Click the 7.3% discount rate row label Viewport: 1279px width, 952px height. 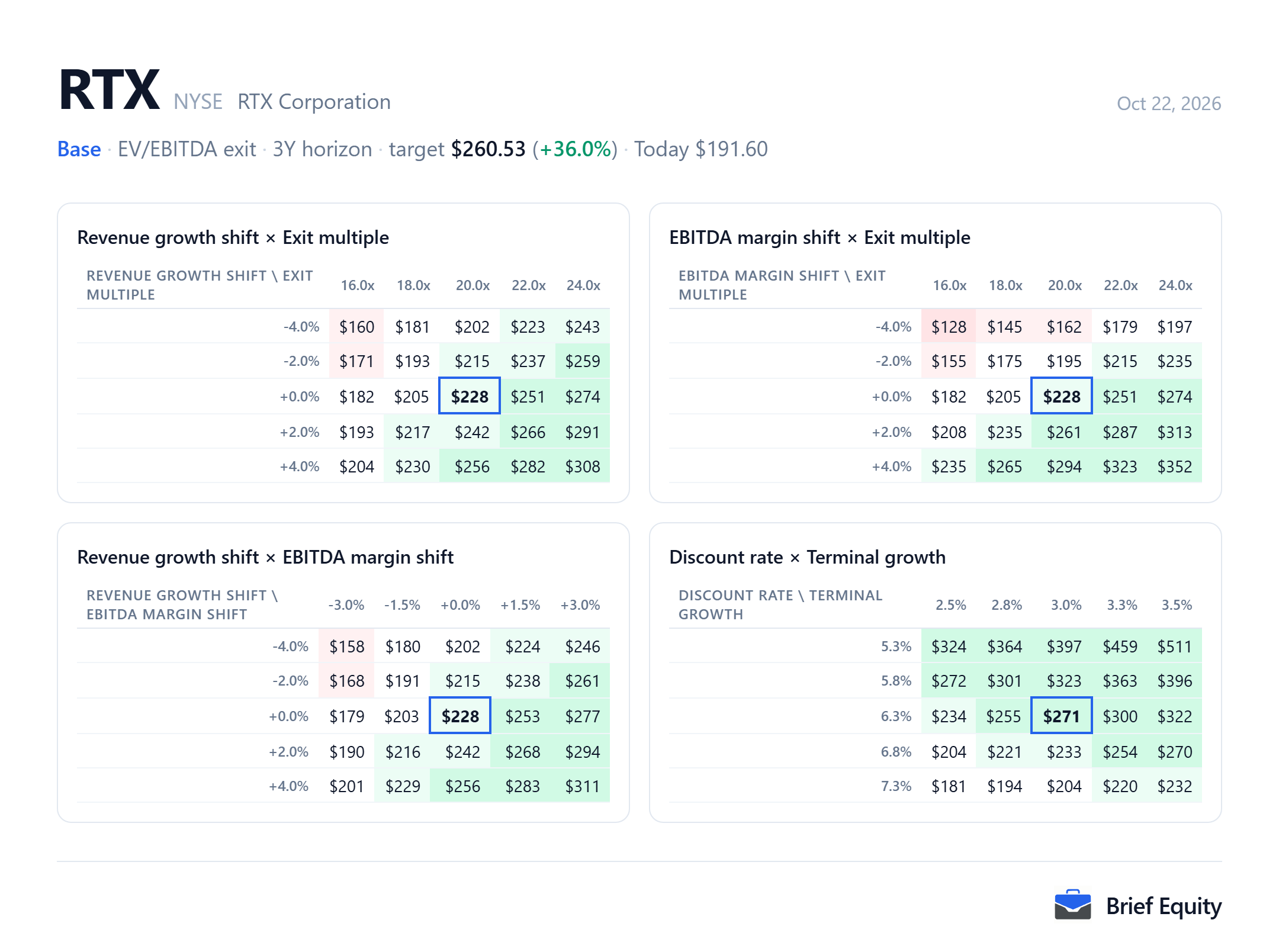(896, 786)
